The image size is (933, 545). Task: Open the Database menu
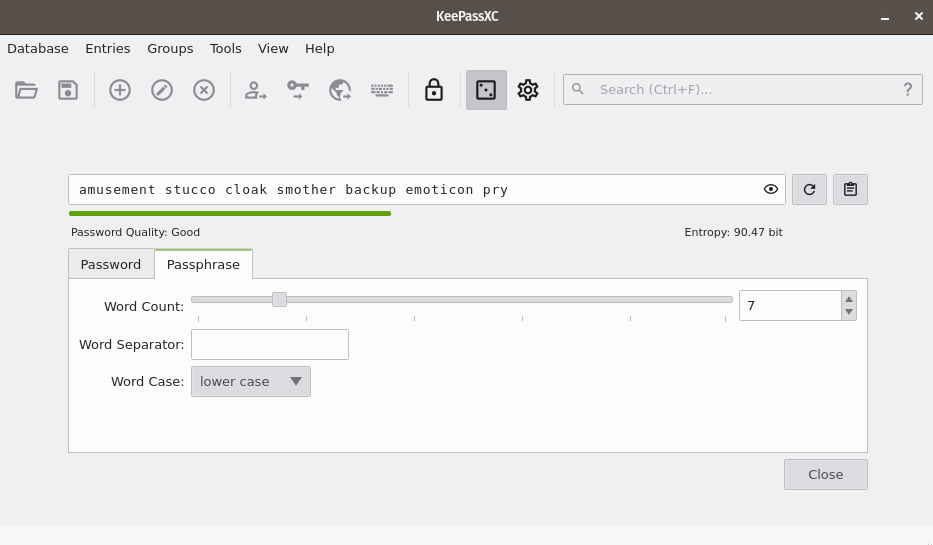(x=37, y=49)
